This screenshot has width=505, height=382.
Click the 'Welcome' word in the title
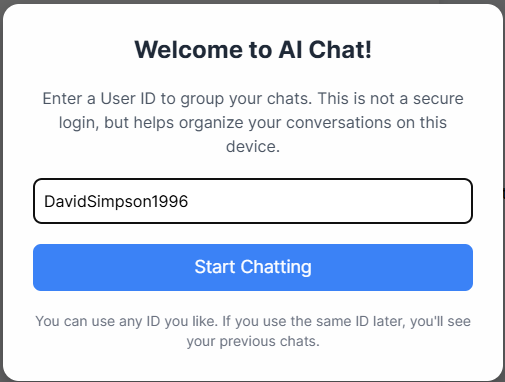coord(189,50)
